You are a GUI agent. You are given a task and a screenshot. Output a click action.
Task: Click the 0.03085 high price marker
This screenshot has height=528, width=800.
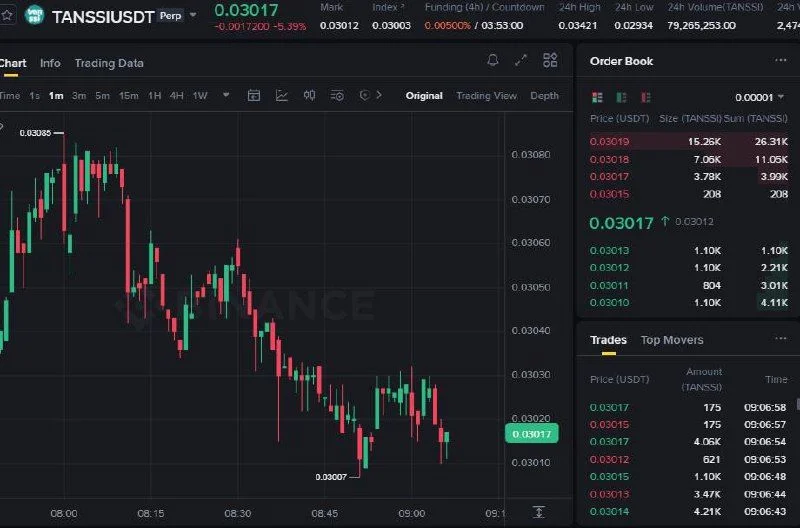[x=35, y=133]
